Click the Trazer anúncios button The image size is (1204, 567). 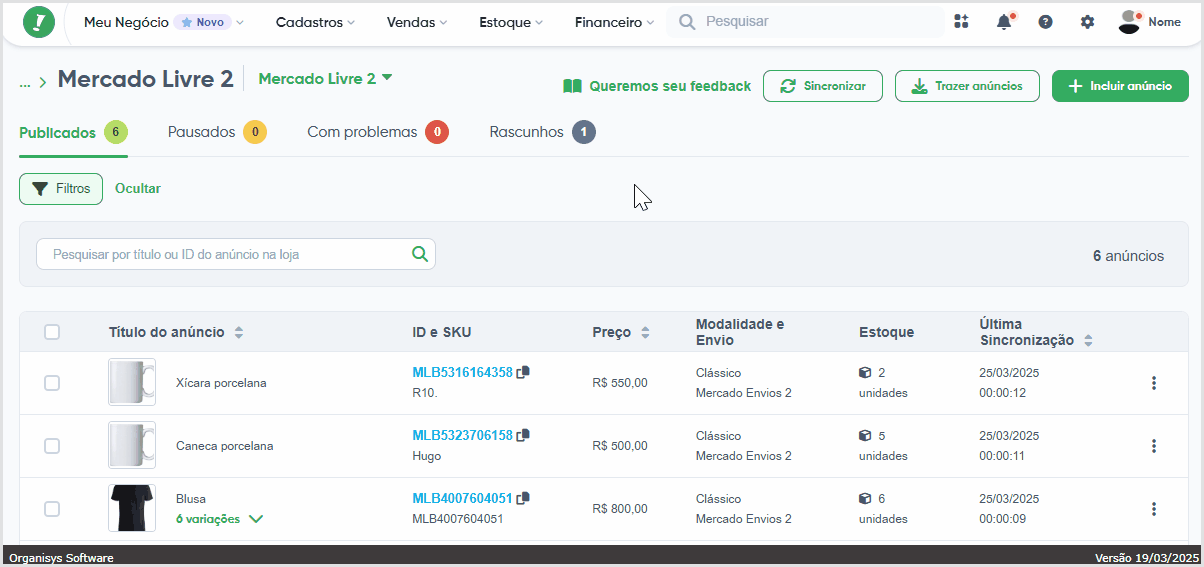click(x=967, y=86)
